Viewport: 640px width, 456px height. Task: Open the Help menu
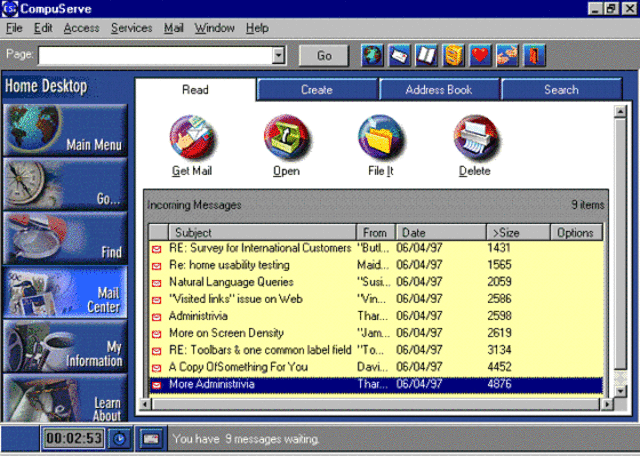point(257,28)
